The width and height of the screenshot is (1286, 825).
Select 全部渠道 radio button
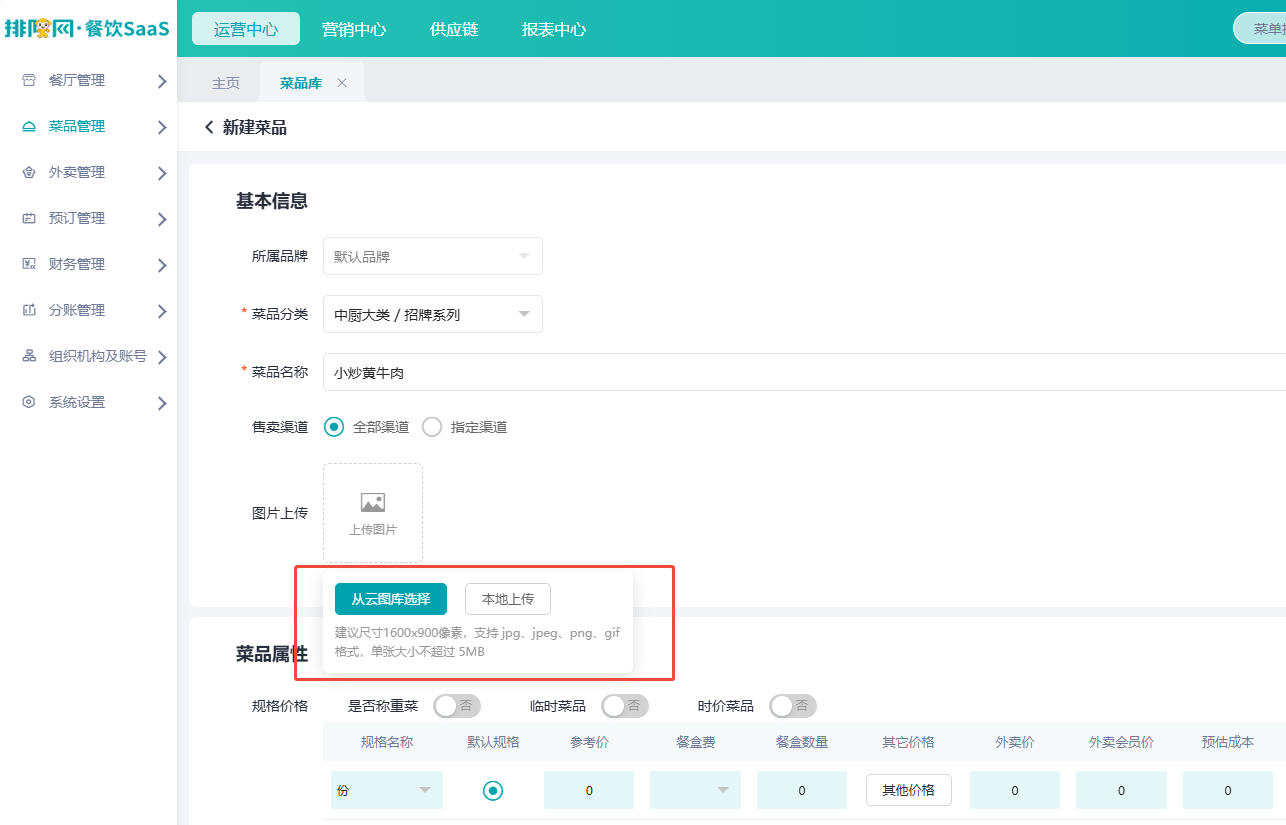point(335,427)
